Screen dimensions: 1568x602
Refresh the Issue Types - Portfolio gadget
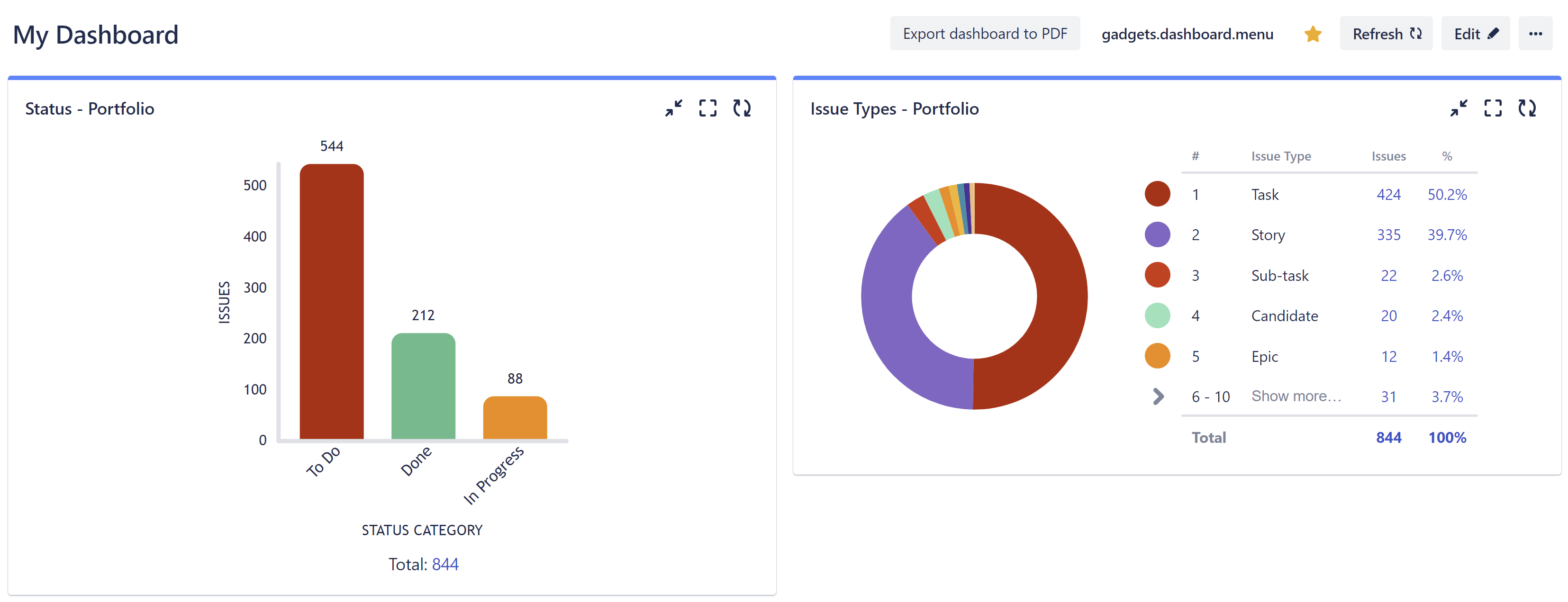click(1528, 108)
